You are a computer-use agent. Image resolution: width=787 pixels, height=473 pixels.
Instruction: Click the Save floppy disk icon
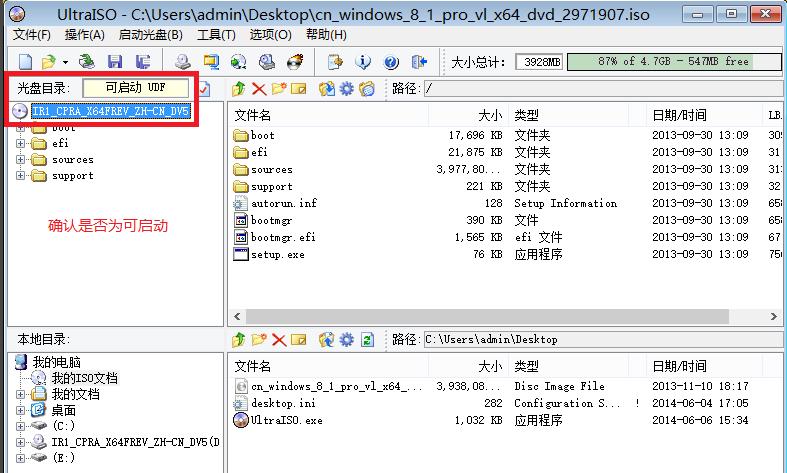[115, 62]
